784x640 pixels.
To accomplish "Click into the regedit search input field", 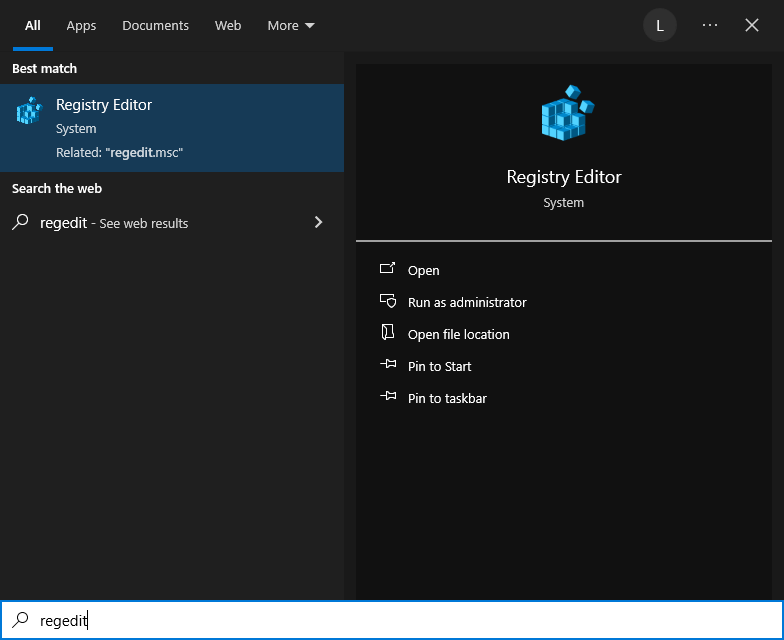I will point(392,620).
